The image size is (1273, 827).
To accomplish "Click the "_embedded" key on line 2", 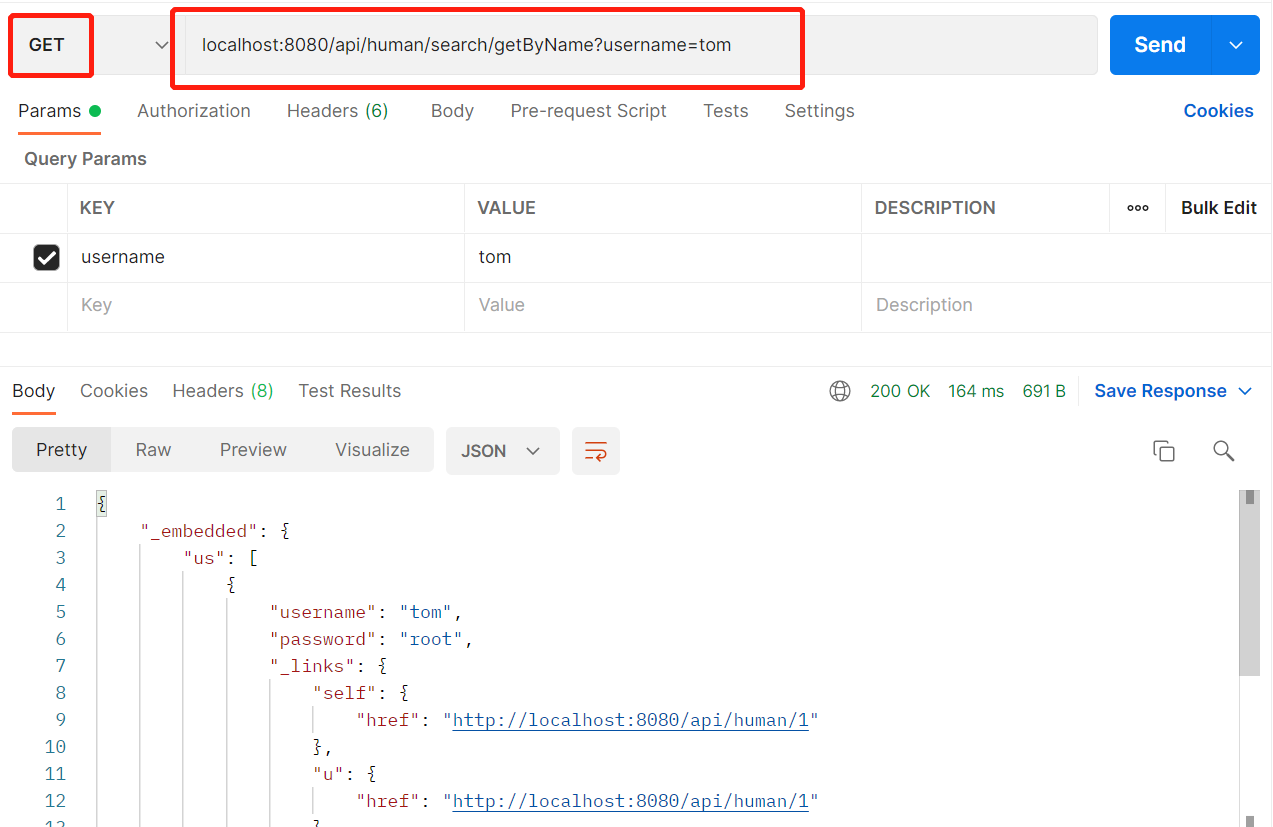I will click(200, 531).
